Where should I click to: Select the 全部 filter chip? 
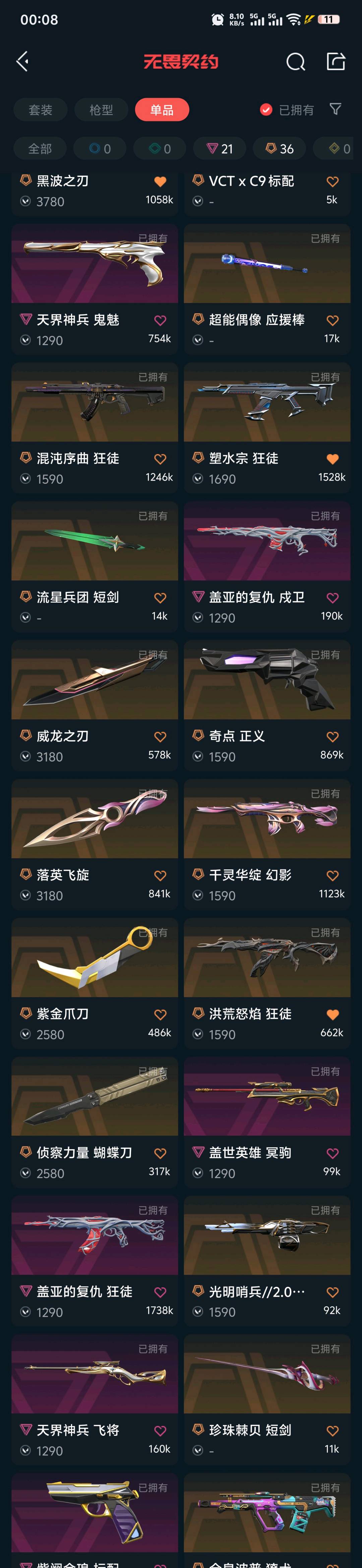click(40, 149)
